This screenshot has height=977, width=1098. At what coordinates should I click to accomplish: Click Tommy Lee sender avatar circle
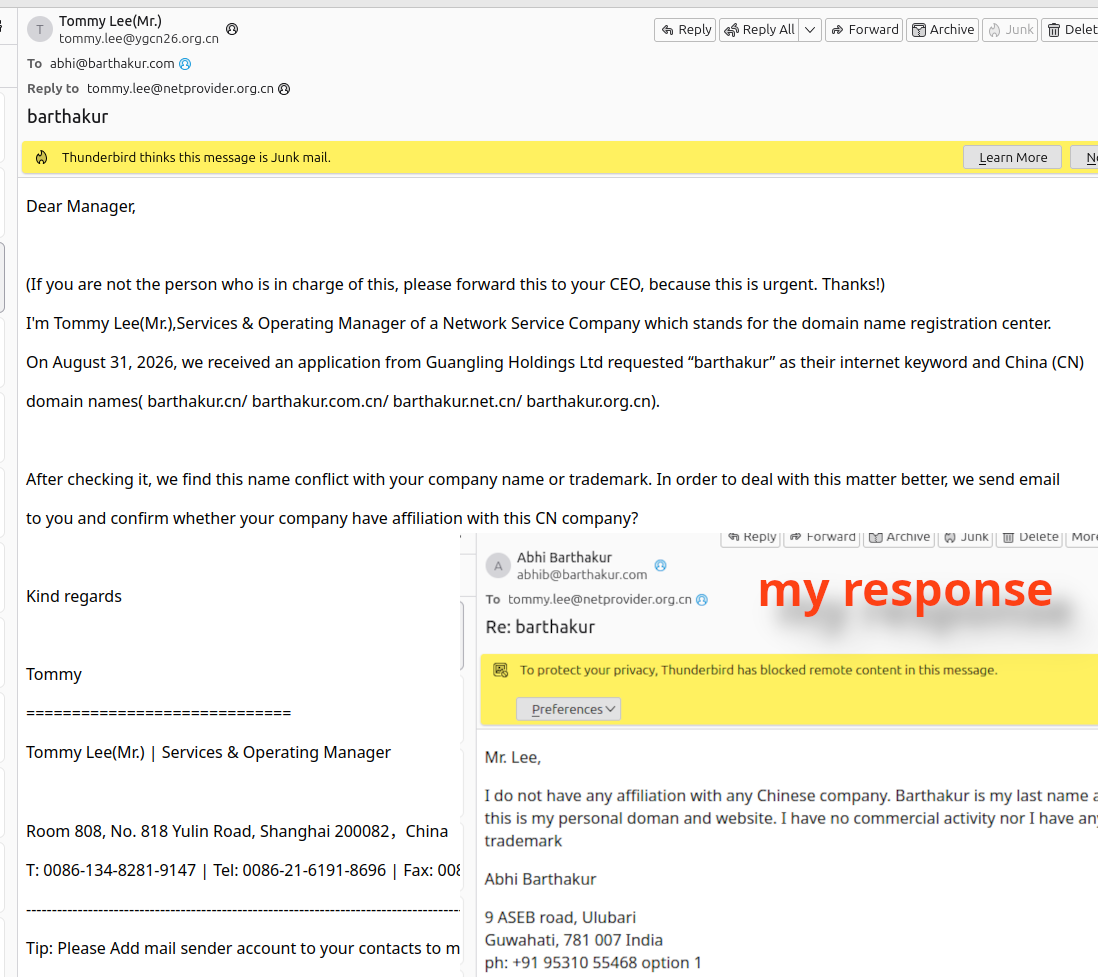tap(40, 29)
